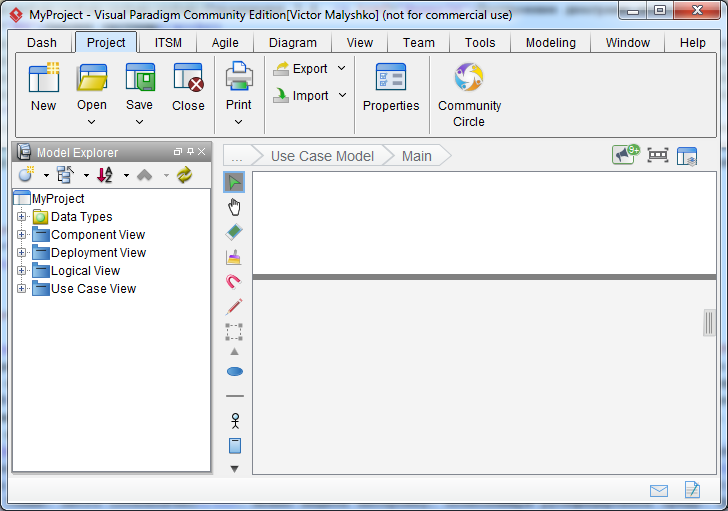728x511 pixels.
Task: Open the Import dropdown arrow
Action: [342, 95]
